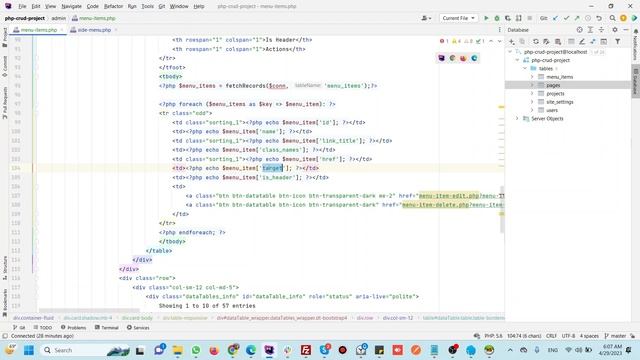Click PHP 5.6 language level in status bar
The width and height of the screenshot is (640, 360).
(x=493, y=336)
